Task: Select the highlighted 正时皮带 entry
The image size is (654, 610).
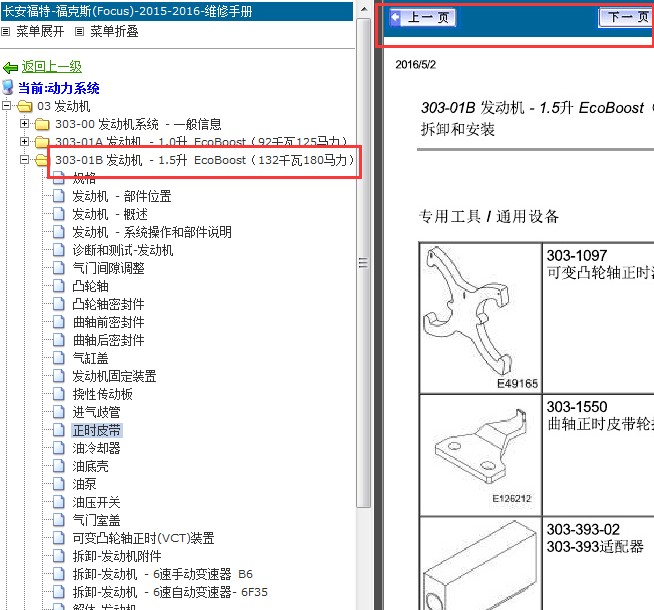Action: [x=96, y=430]
